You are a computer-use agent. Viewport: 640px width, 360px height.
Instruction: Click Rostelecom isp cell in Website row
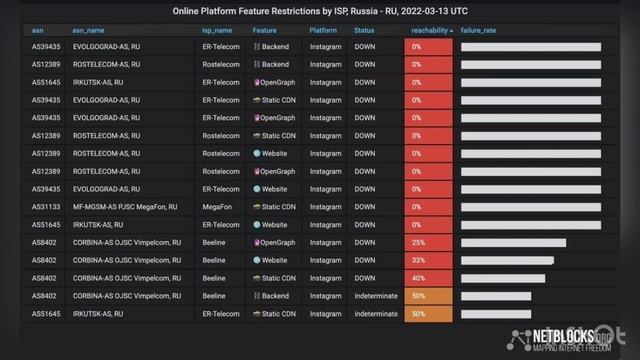click(221, 153)
